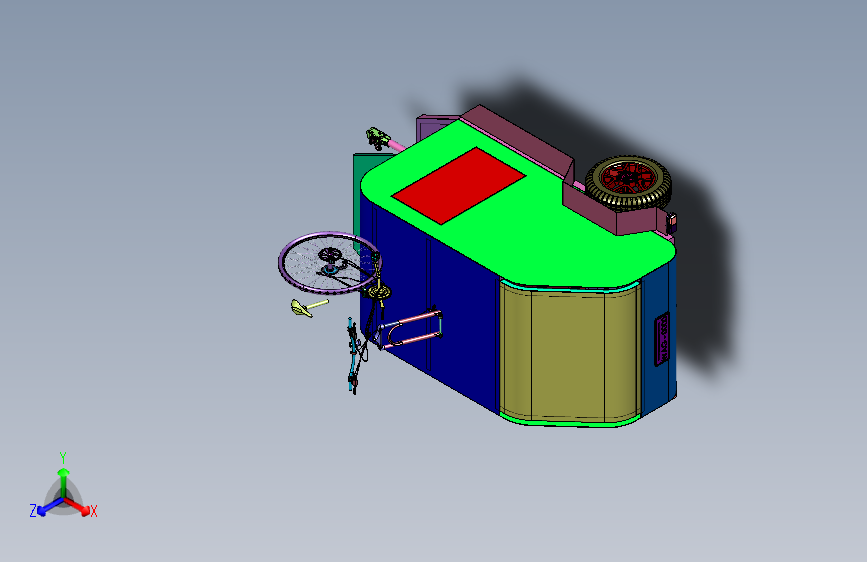Click the blue Z axis of the triad

(50, 506)
